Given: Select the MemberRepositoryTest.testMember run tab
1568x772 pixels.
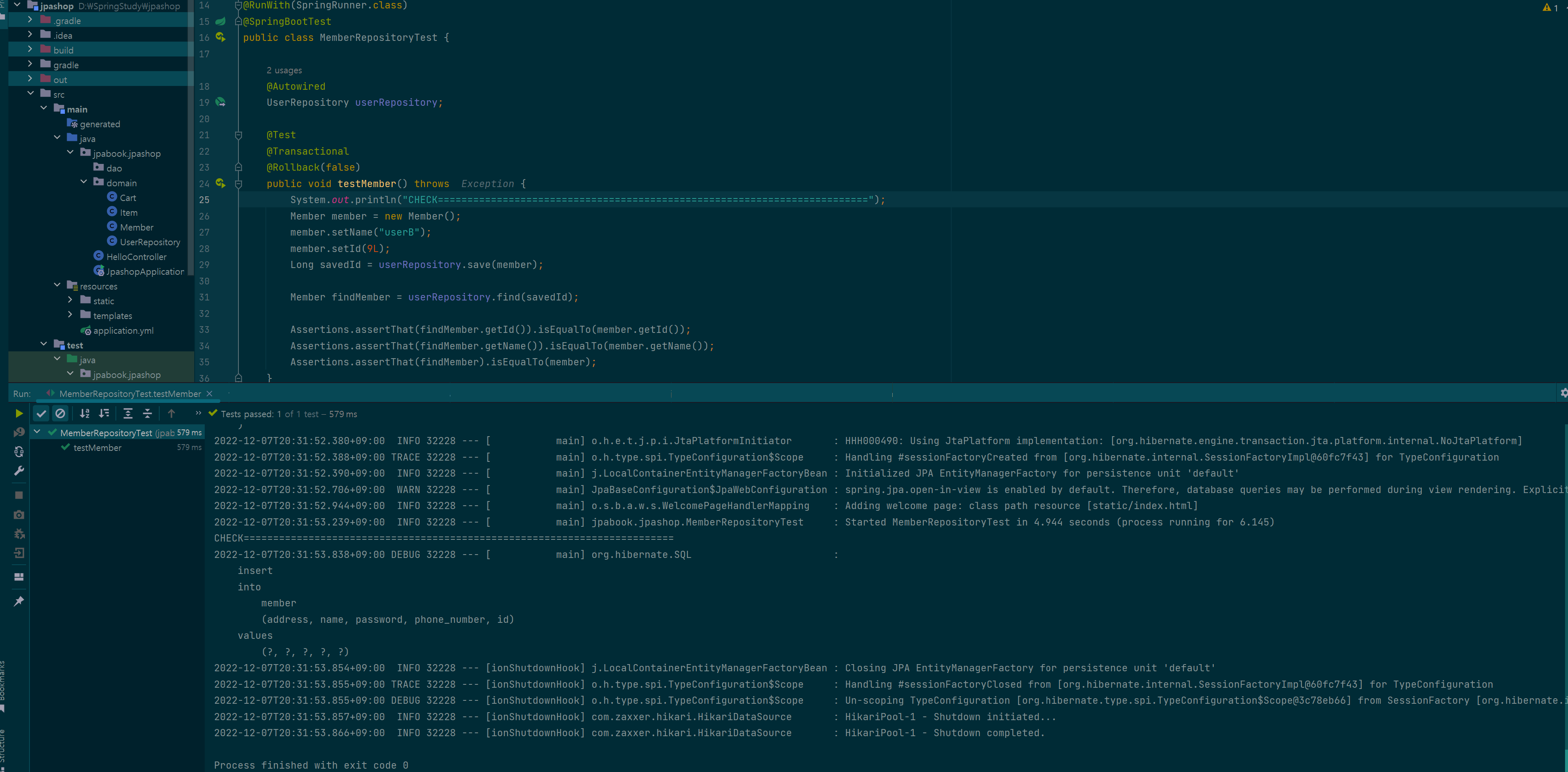Looking at the screenshot, I should coord(129,394).
